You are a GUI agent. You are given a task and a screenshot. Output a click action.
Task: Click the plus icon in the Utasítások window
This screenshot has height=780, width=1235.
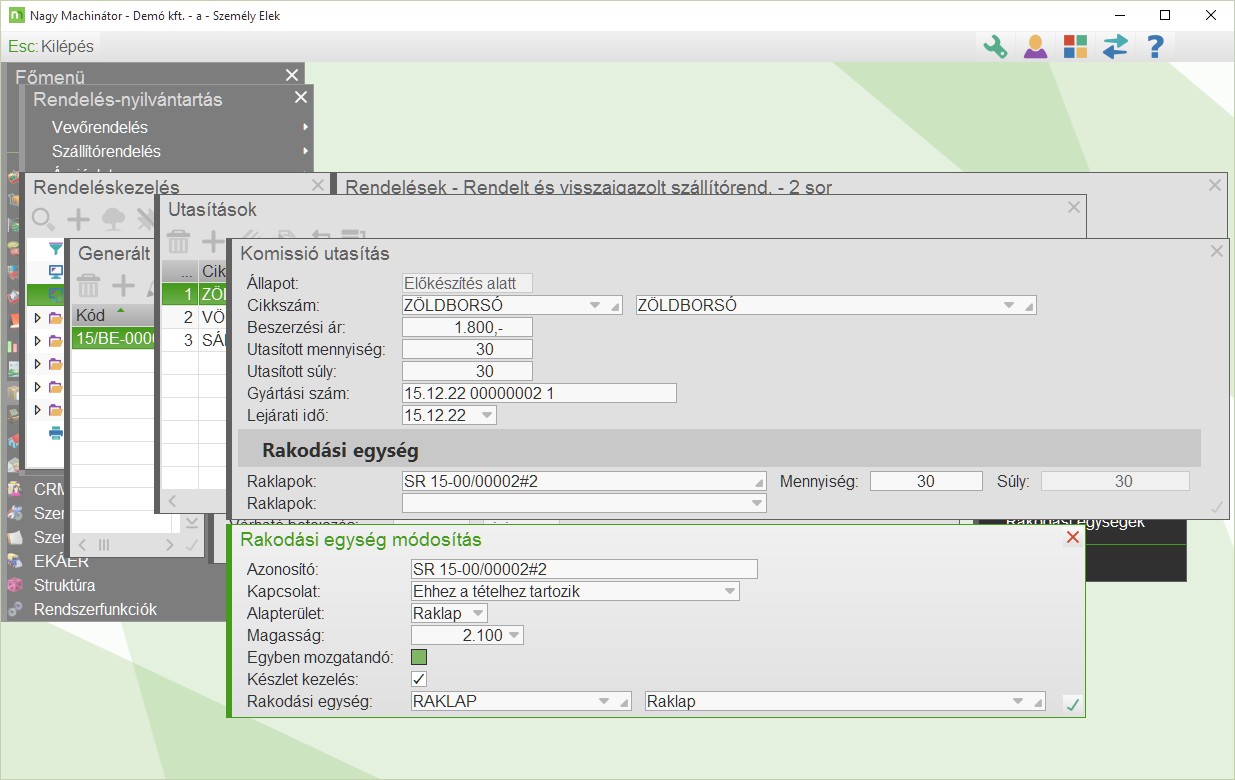(213, 241)
